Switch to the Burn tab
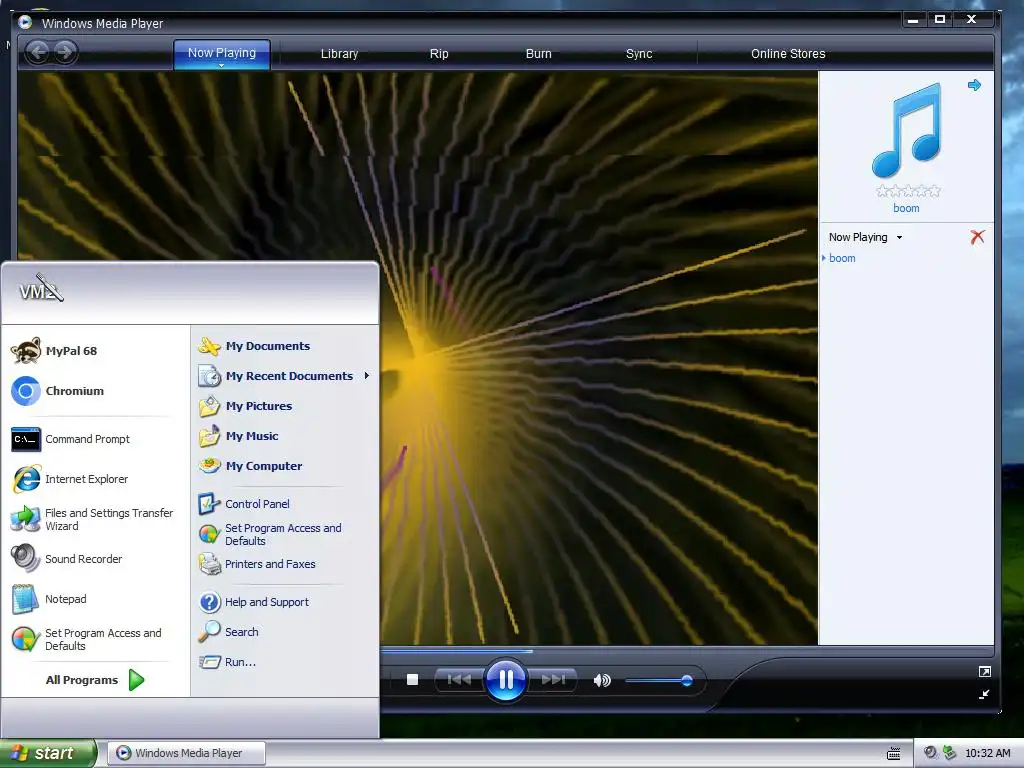This screenshot has width=1024, height=768. [538, 54]
